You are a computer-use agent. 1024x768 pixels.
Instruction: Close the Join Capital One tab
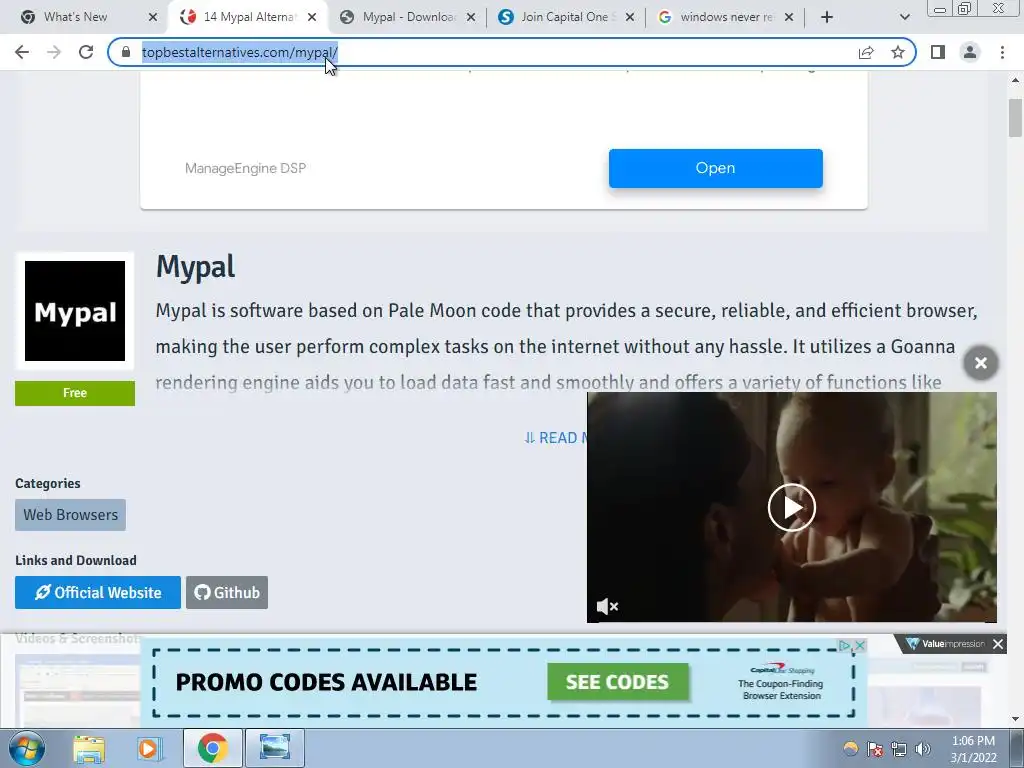tap(630, 17)
